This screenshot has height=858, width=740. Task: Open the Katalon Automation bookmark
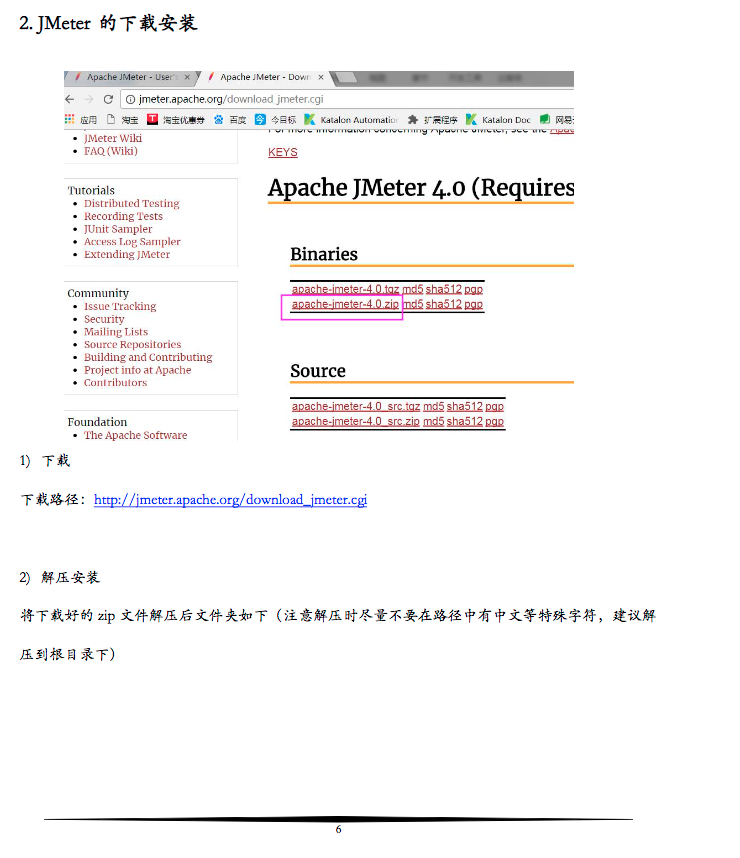click(351, 119)
